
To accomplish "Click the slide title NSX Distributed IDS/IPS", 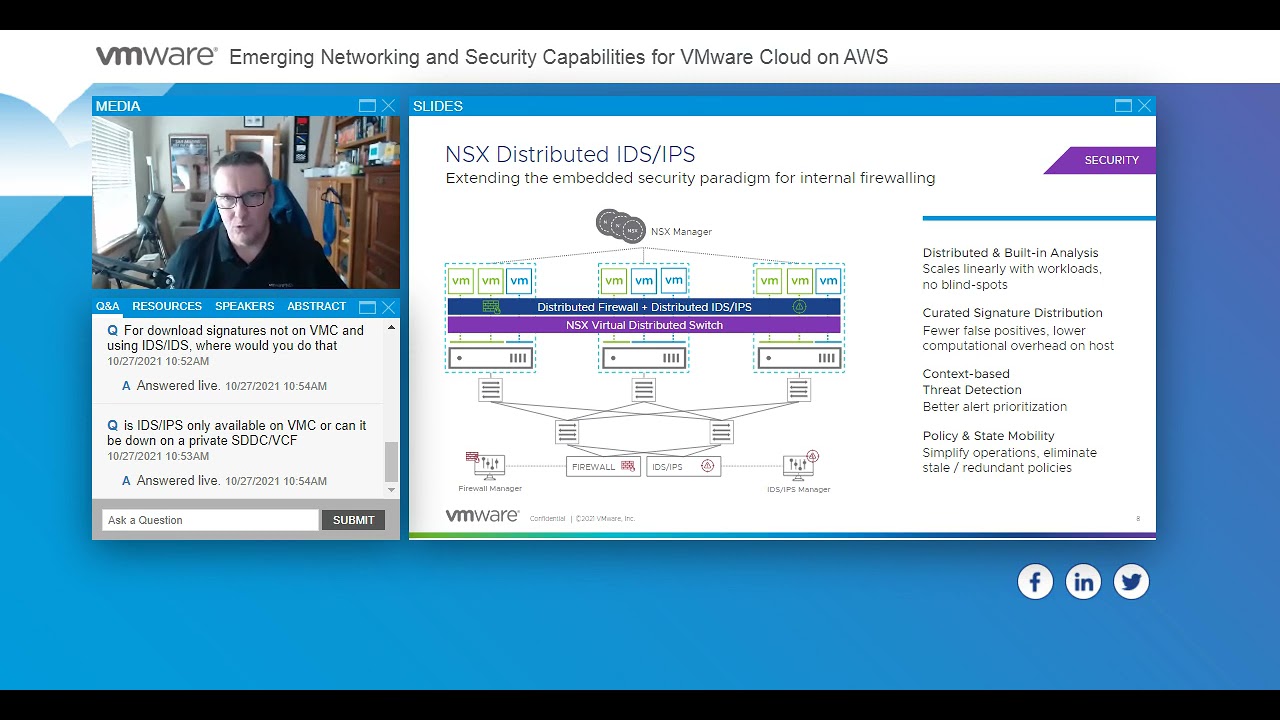I will pyautogui.click(x=570, y=154).
